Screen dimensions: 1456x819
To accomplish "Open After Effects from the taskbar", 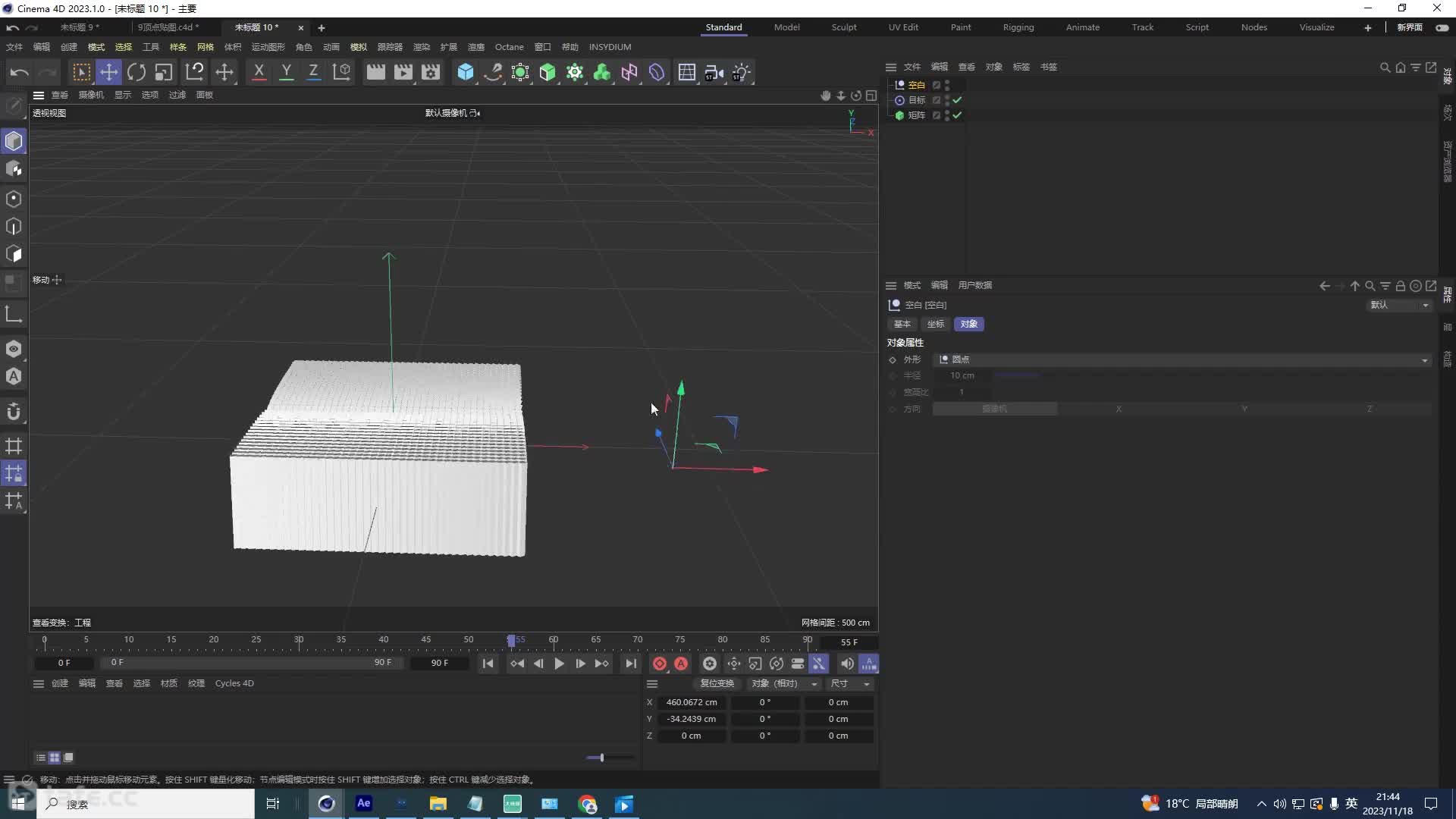I will [x=364, y=803].
